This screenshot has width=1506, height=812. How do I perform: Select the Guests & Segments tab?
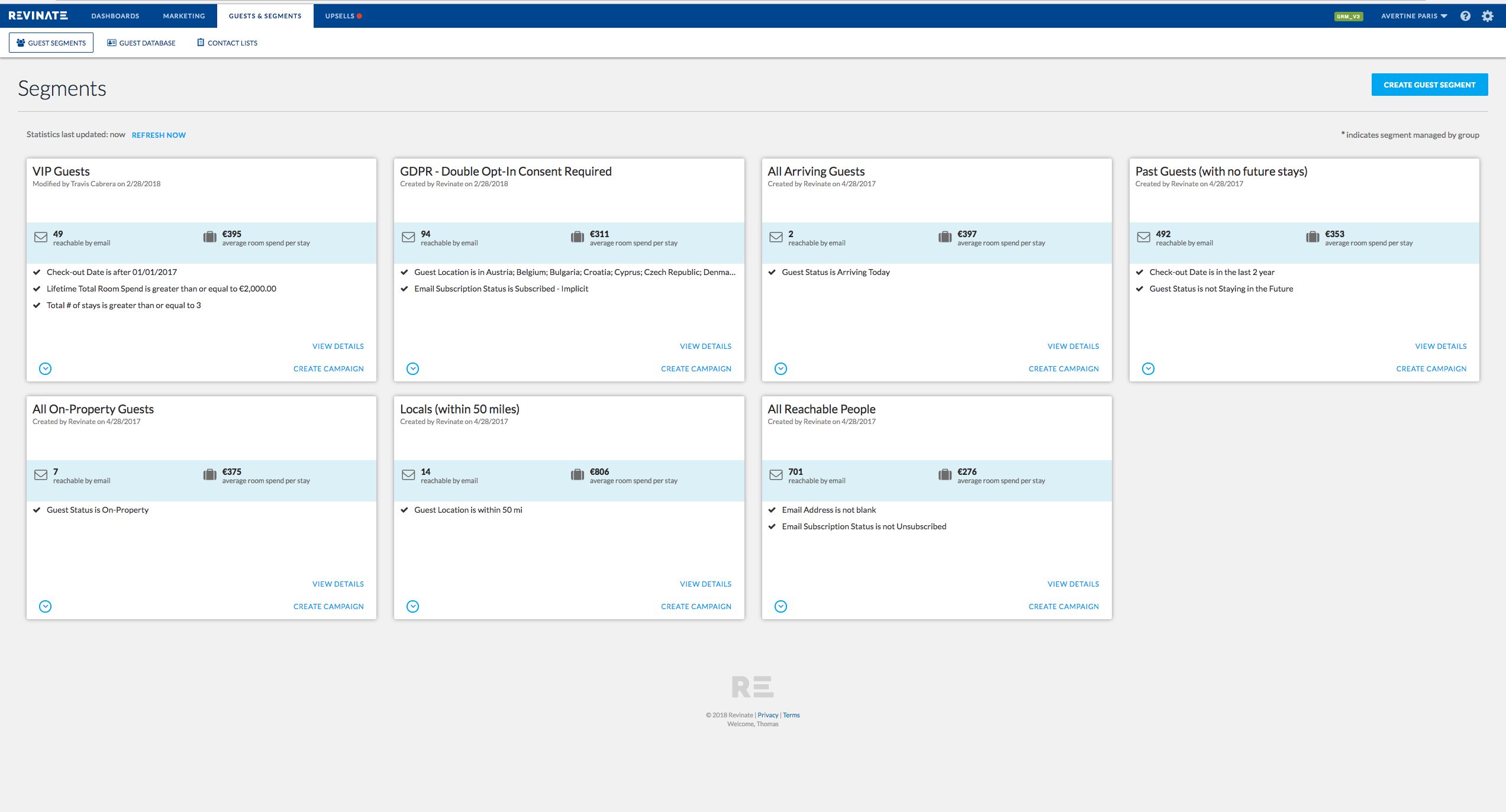[x=265, y=16]
